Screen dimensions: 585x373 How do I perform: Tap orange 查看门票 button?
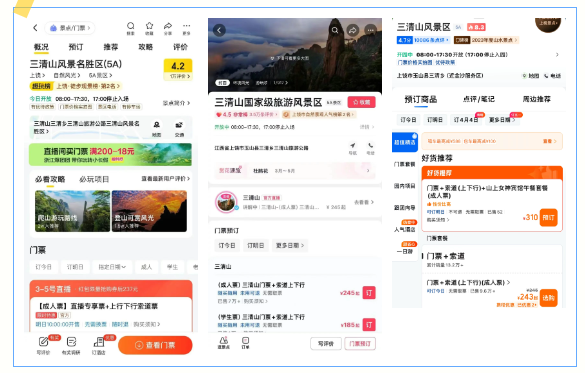pyautogui.click(x=155, y=345)
